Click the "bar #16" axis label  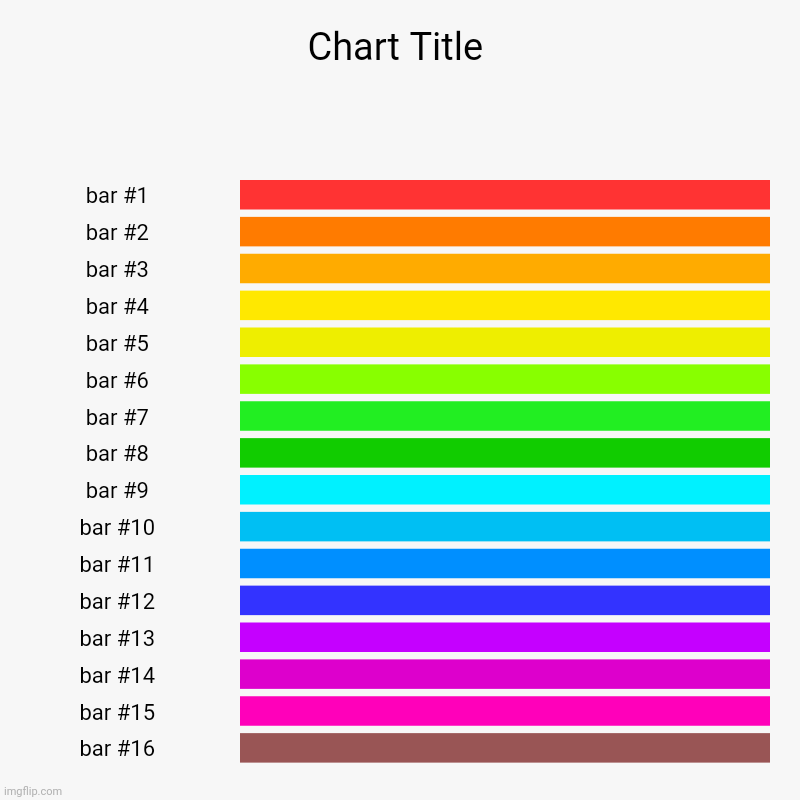point(117,748)
